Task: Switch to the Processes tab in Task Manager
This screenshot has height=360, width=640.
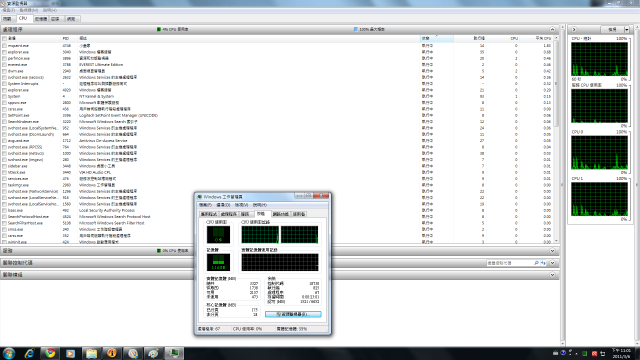Action: point(229,214)
